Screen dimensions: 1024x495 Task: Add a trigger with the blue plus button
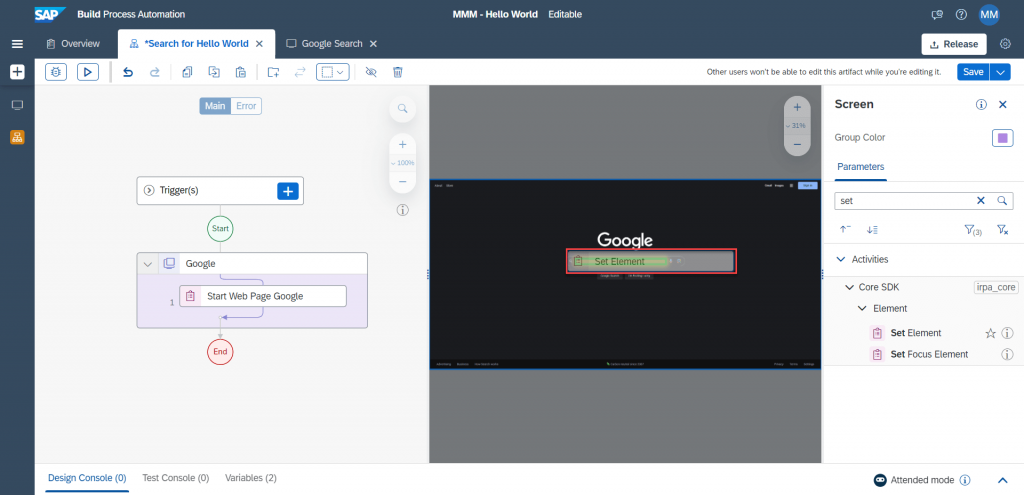(x=288, y=191)
